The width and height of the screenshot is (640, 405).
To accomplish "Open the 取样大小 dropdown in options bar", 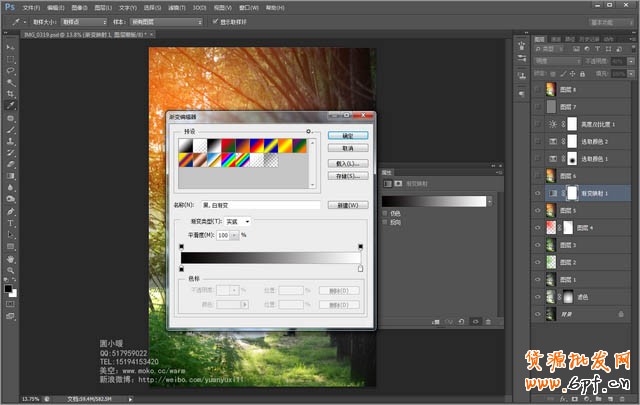I will point(85,21).
